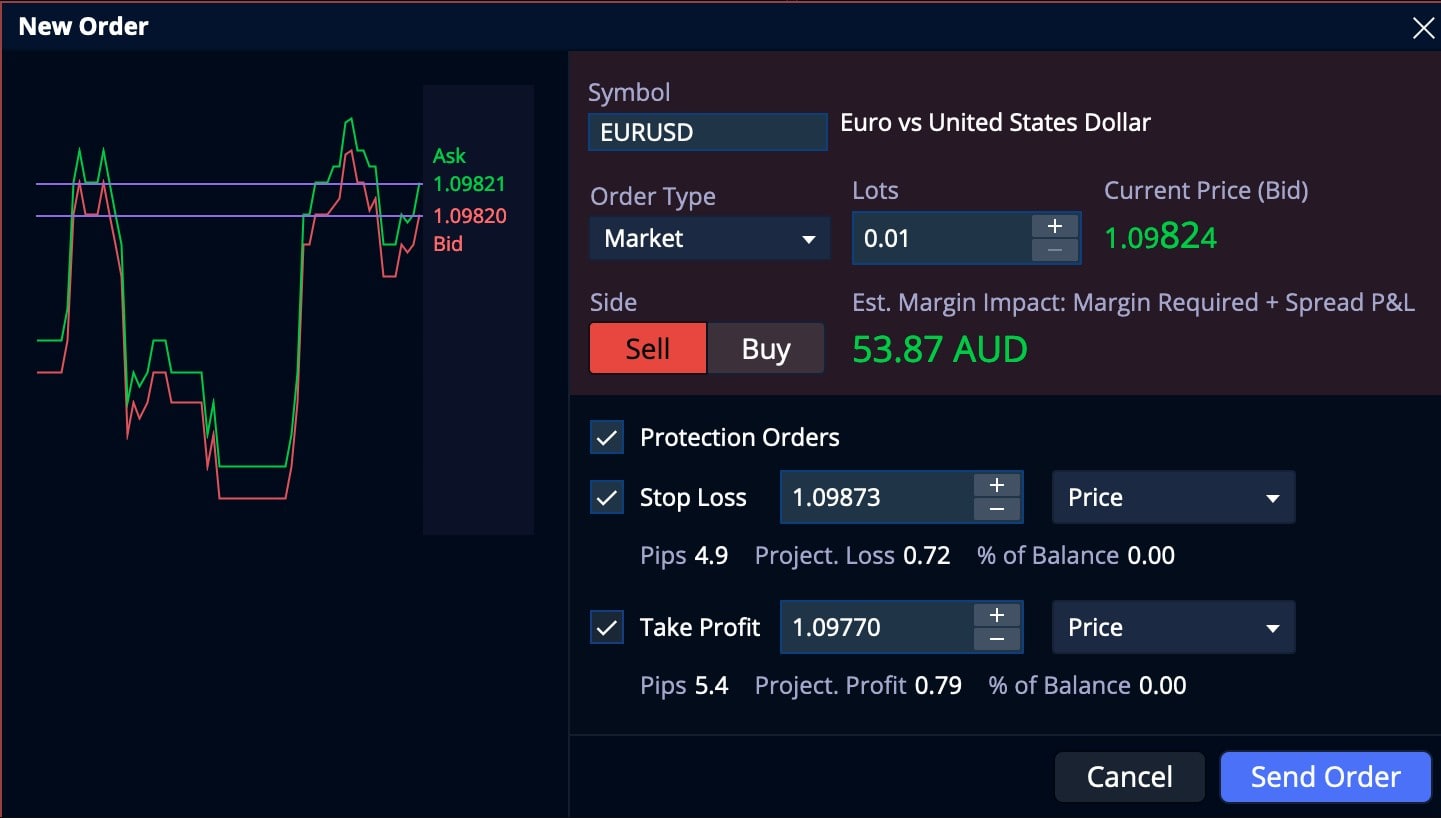This screenshot has height=818, width=1441.
Task: Cancel the new order
Action: tap(1129, 776)
